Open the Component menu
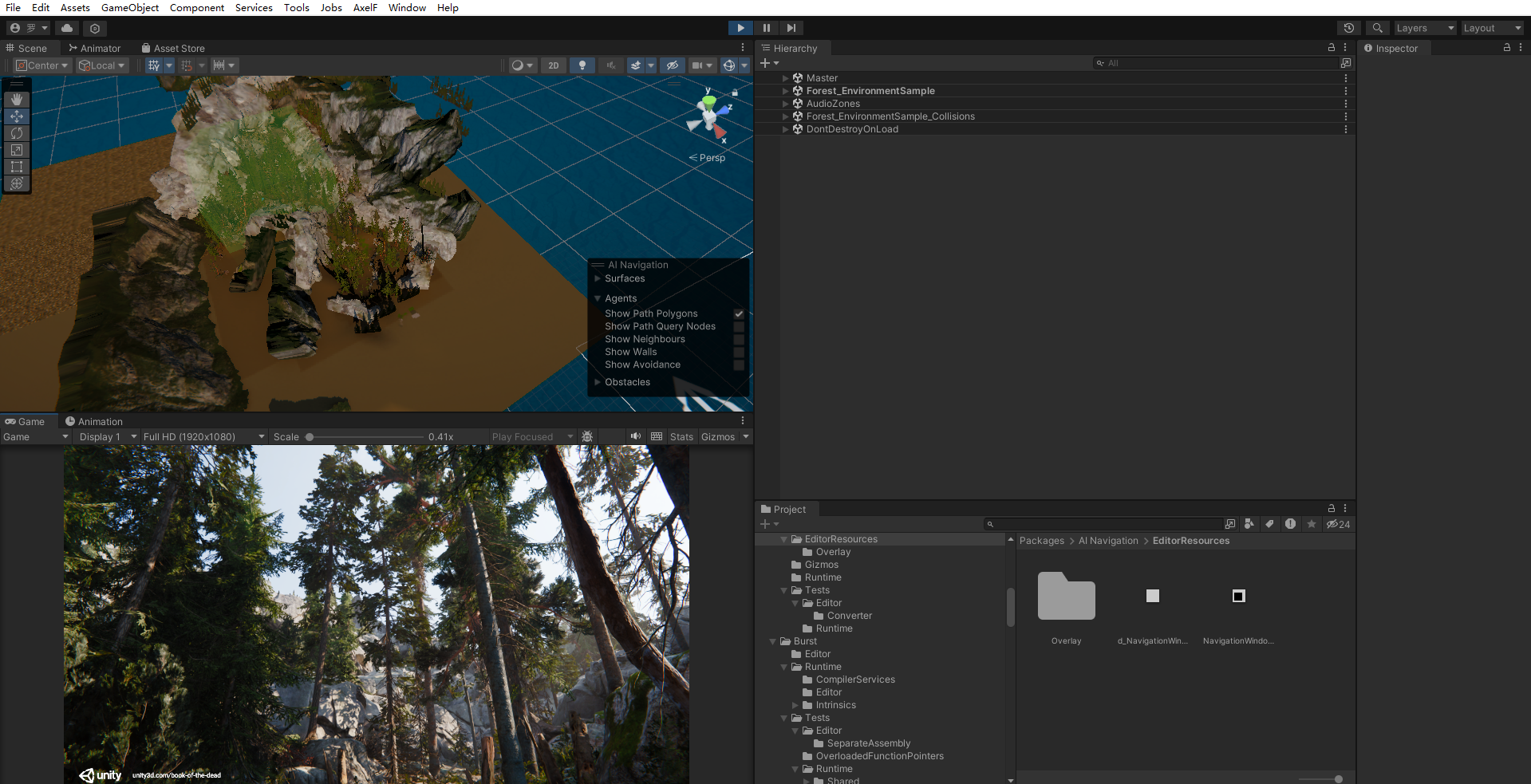The image size is (1531, 784). point(197,7)
